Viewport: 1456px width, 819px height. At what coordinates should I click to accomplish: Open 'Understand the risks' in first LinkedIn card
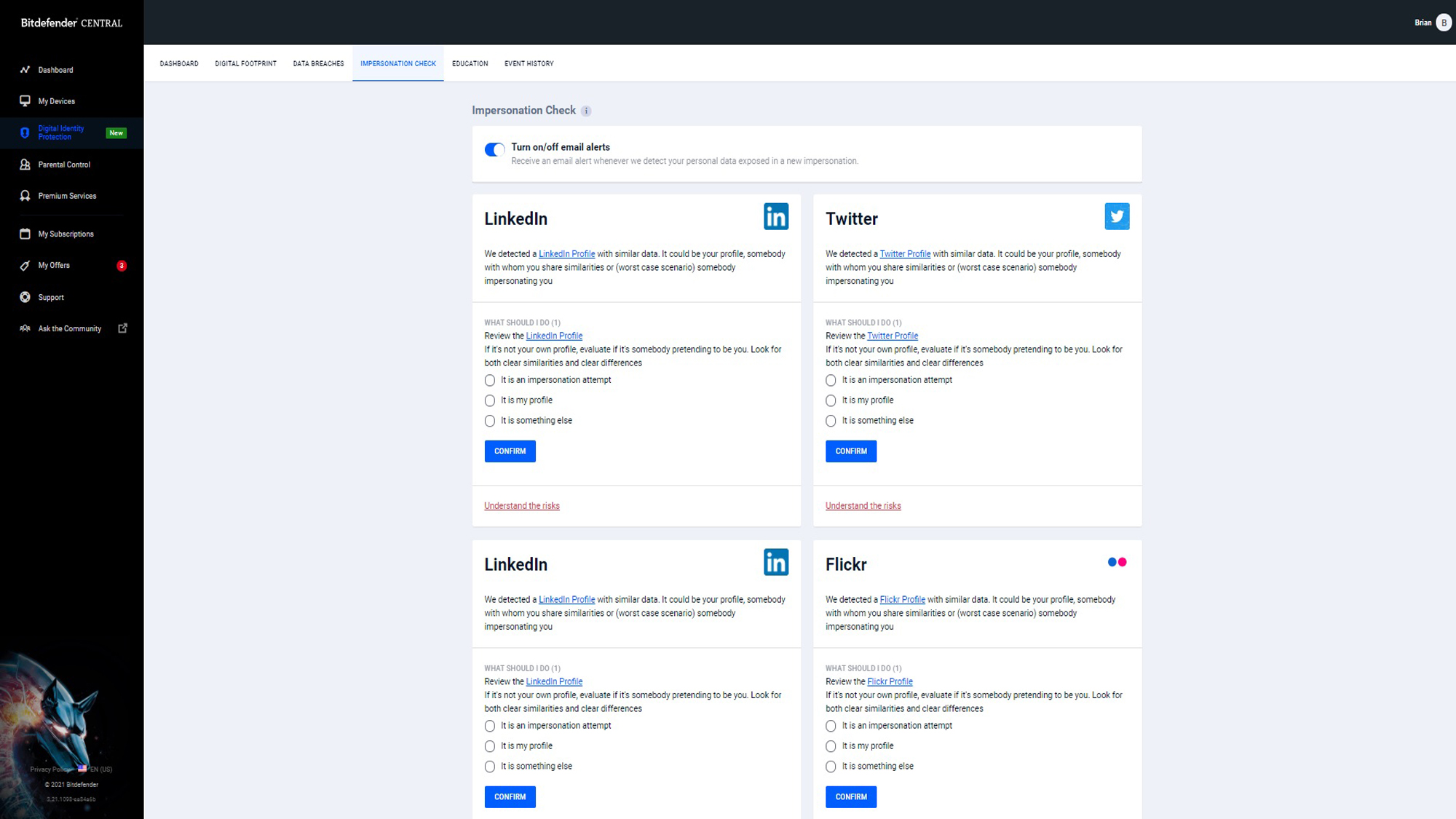coord(522,506)
